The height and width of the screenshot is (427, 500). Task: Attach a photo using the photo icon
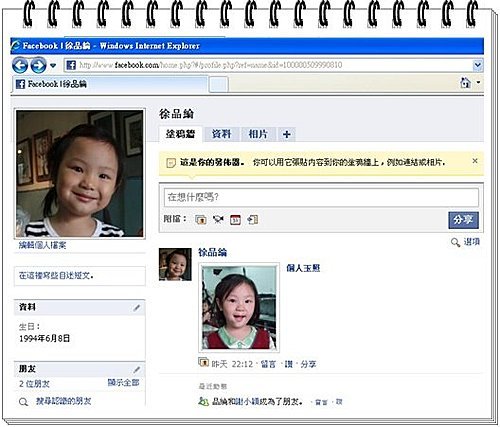201,220
